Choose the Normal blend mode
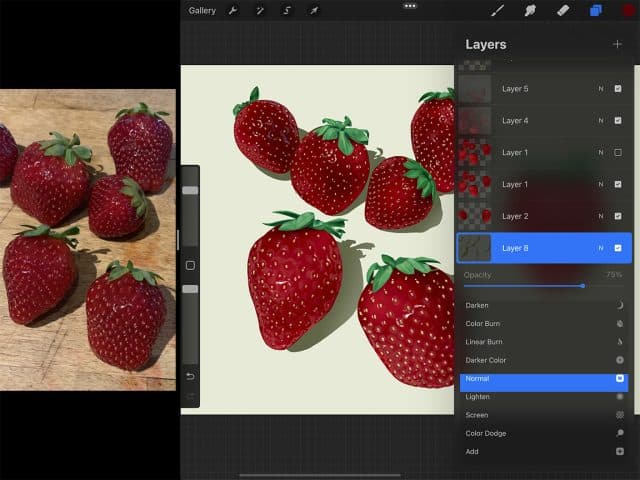The image size is (640, 480). (x=544, y=382)
